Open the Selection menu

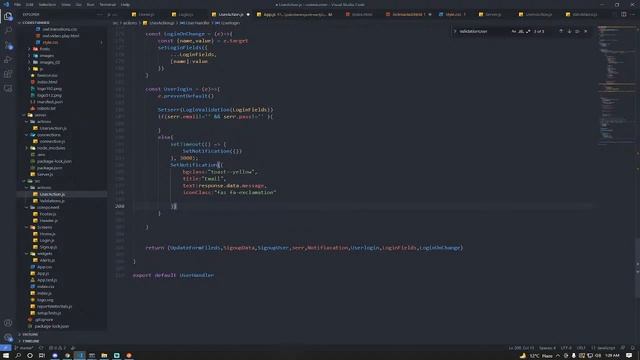(47, 4)
